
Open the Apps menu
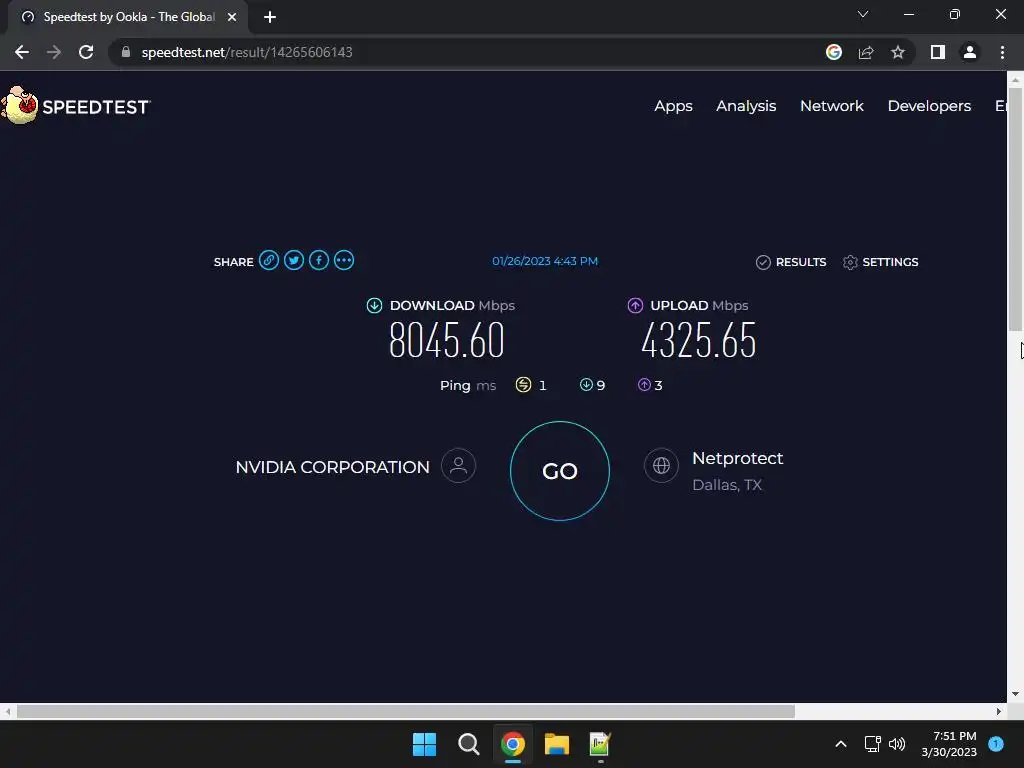[x=673, y=106]
